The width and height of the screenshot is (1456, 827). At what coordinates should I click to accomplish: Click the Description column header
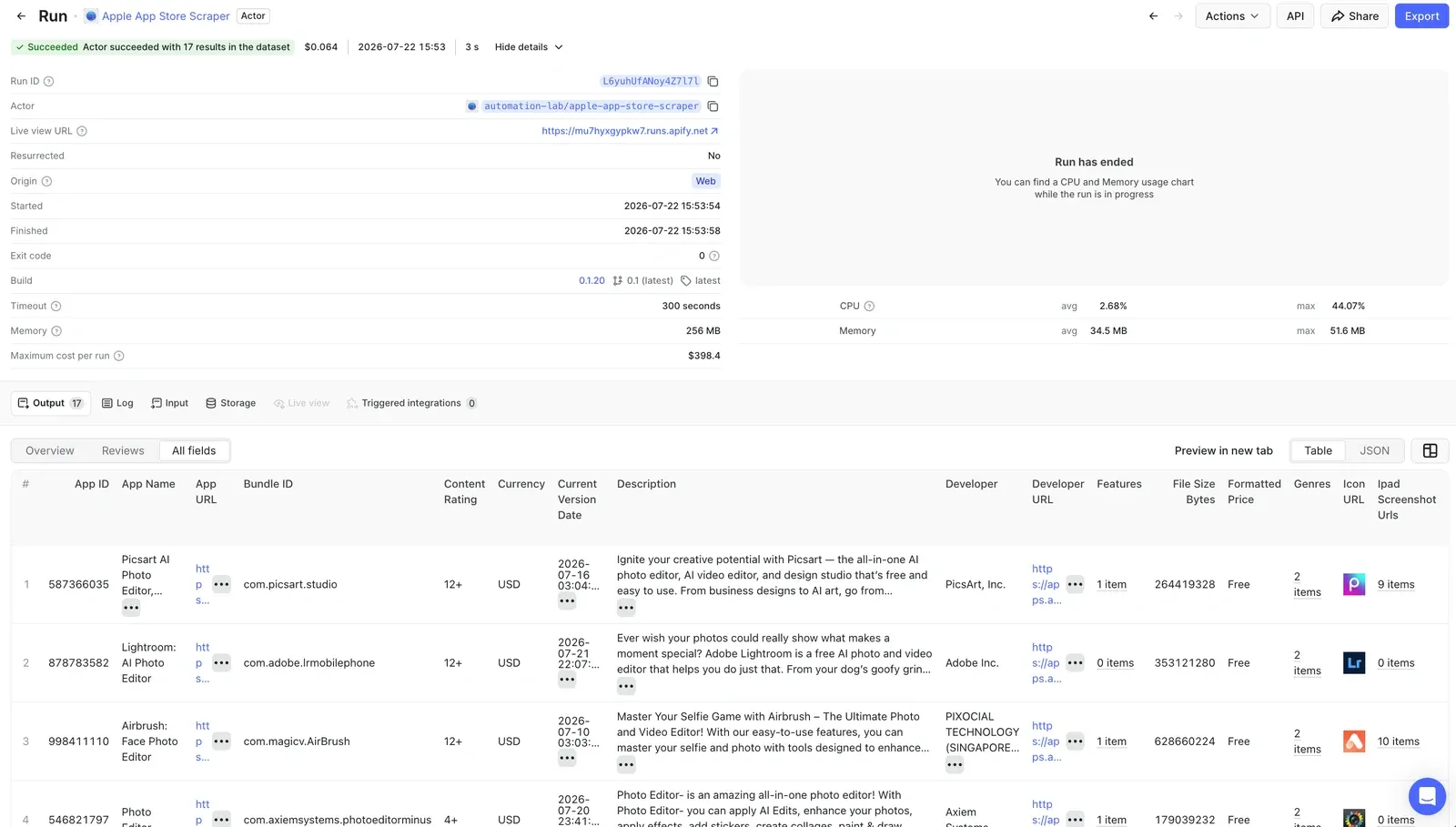pos(646,484)
